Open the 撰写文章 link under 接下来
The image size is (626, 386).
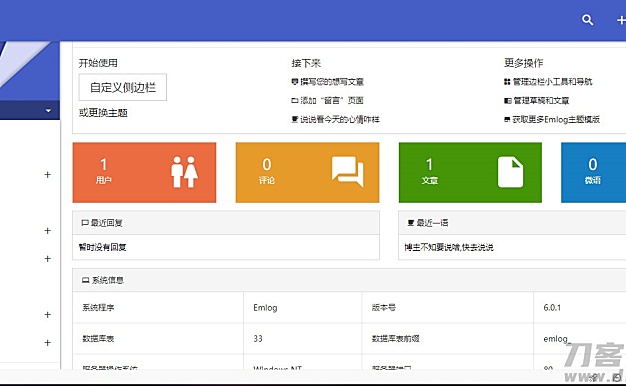[328, 82]
